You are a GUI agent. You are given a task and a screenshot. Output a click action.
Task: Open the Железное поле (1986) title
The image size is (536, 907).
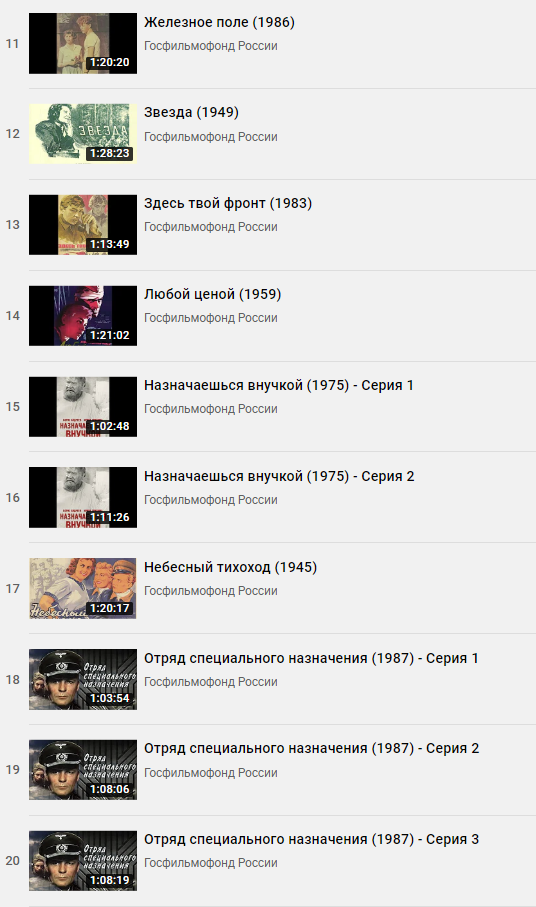click(219, 22)
